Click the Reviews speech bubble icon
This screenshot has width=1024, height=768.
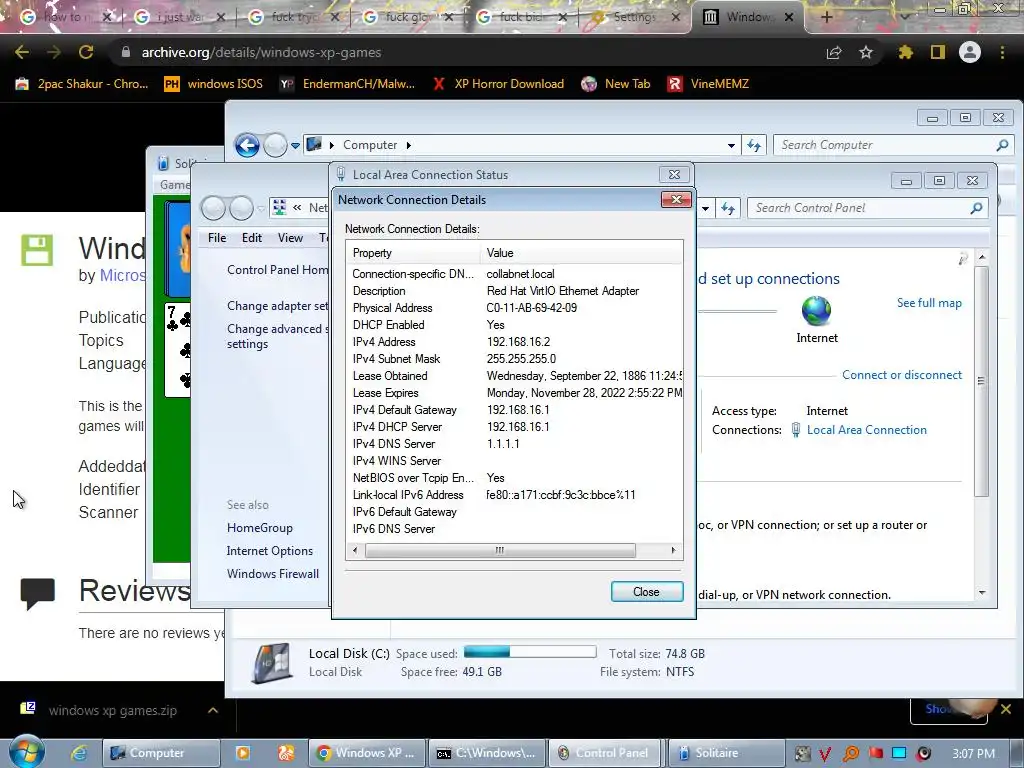coord(37,593)
